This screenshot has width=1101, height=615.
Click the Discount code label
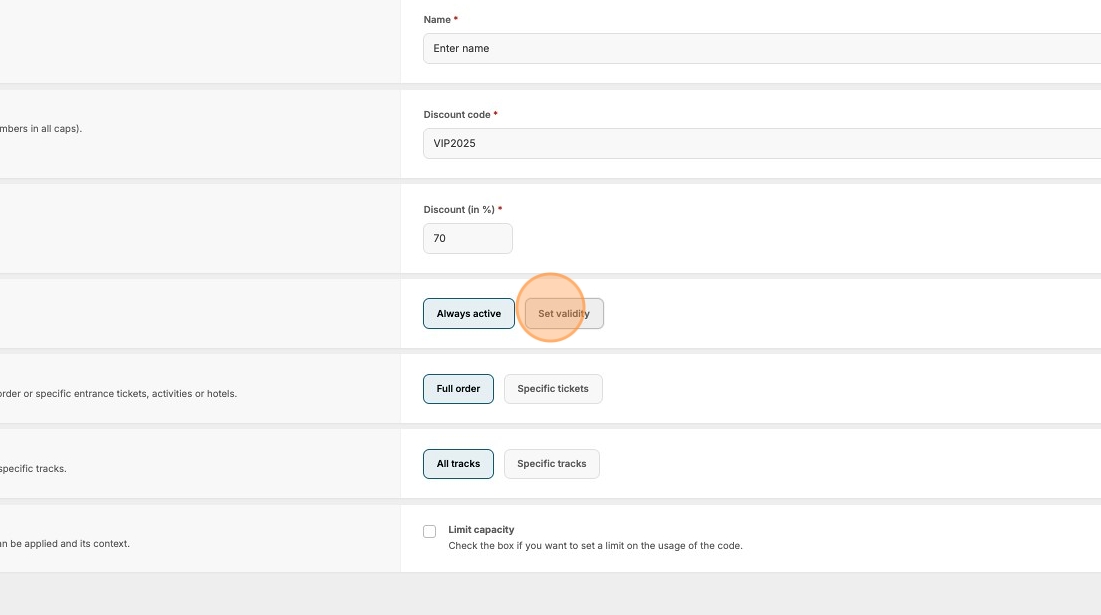pyautogui.click(x=456, y=114)
